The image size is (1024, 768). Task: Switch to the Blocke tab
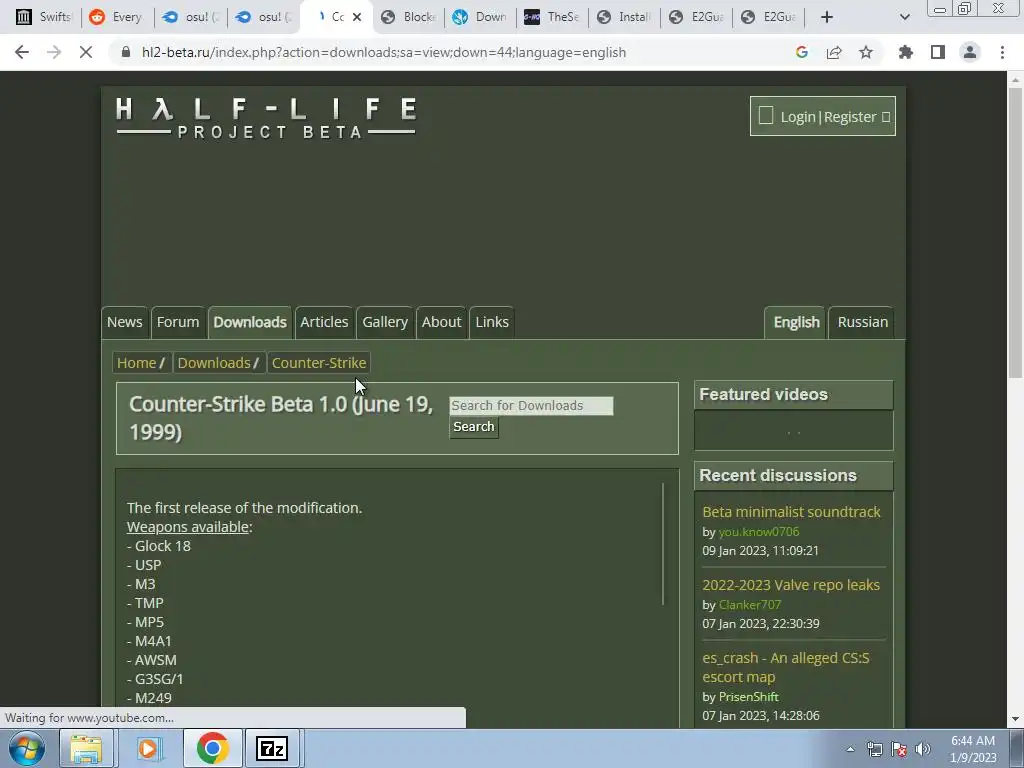(x=408, y=17)
